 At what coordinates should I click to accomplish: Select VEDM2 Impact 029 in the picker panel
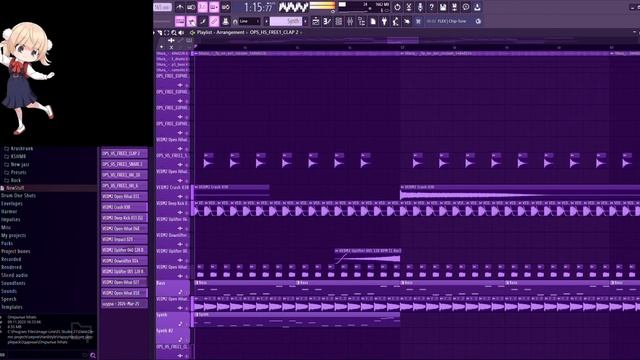click(x=124, y=239)
